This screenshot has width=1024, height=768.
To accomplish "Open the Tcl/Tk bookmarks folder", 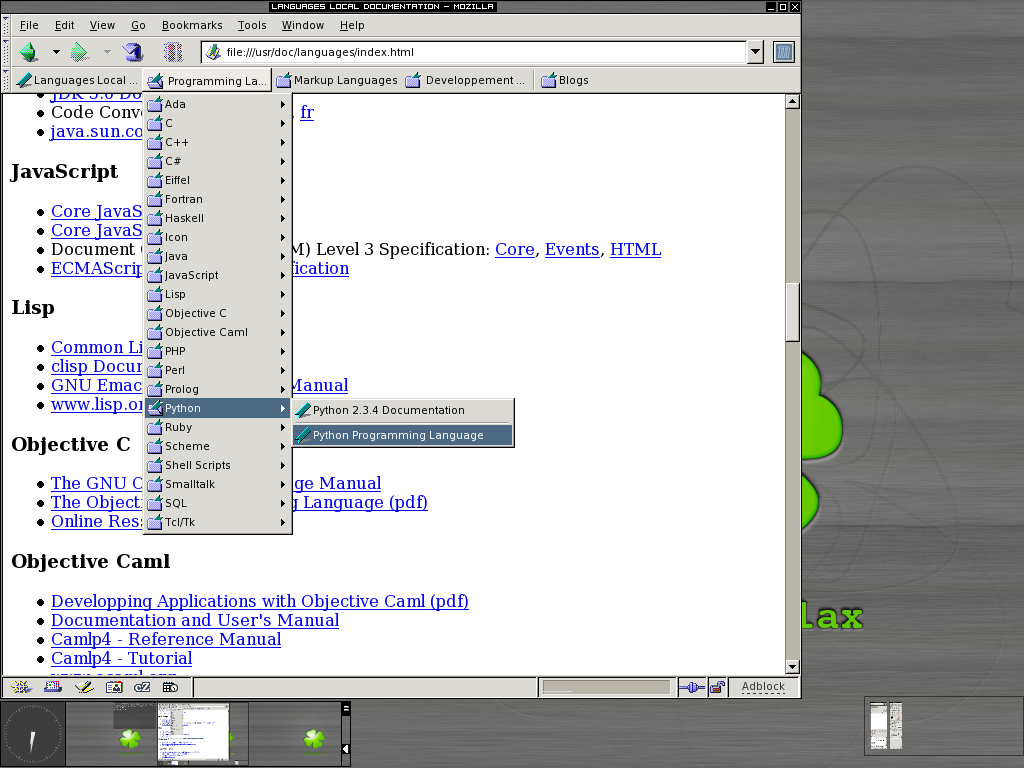I will click(x=217, y=522).
